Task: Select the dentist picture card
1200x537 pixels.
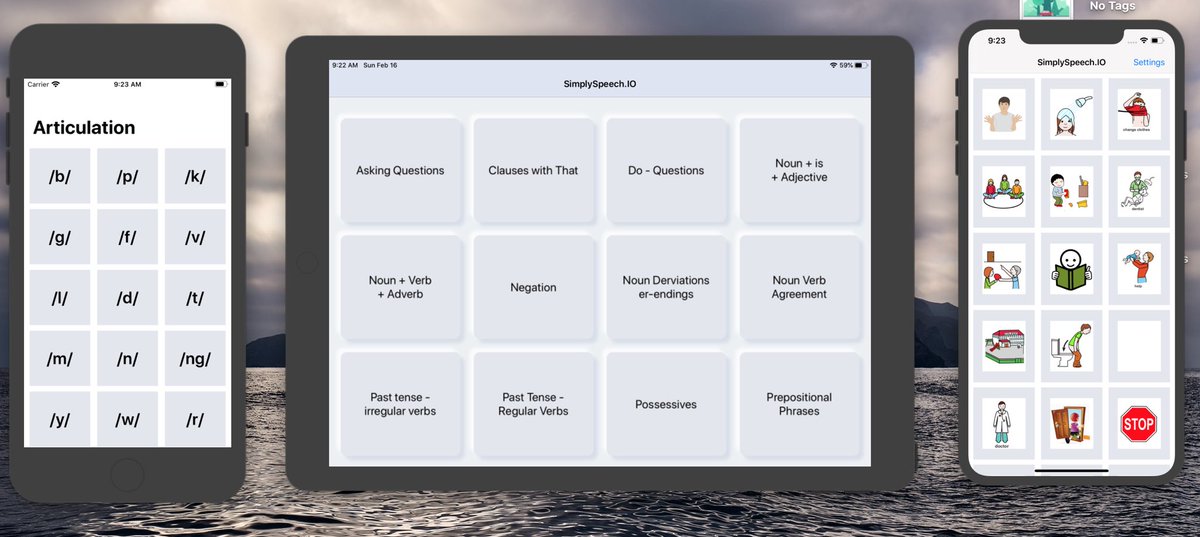Action: point(1139,191)
